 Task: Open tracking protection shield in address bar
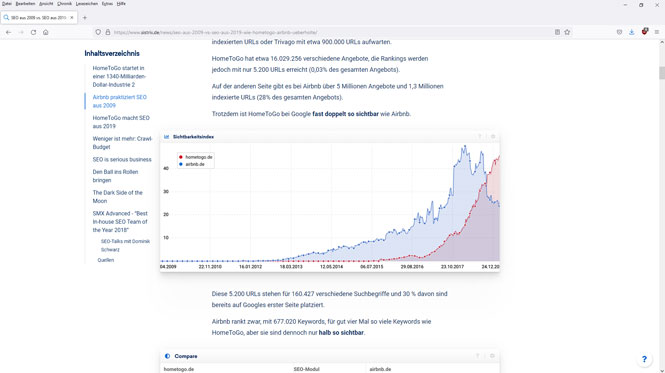click(98, 32)
